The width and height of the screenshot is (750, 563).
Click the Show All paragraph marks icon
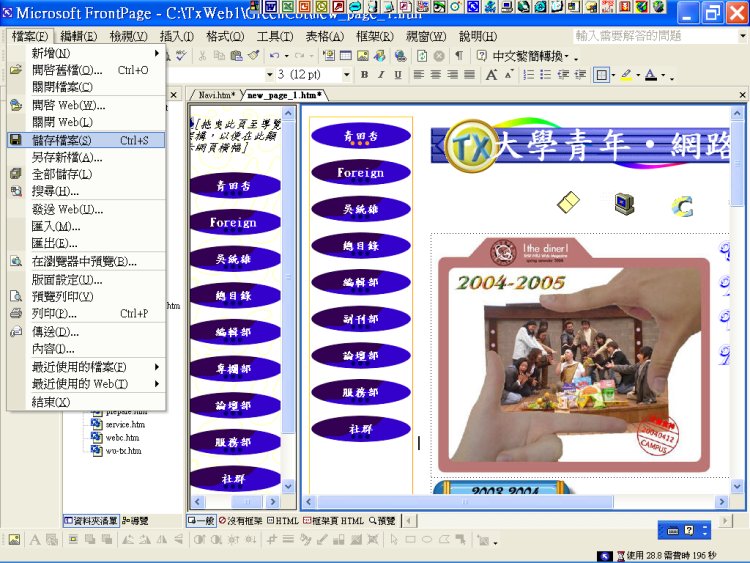point(459,56)
